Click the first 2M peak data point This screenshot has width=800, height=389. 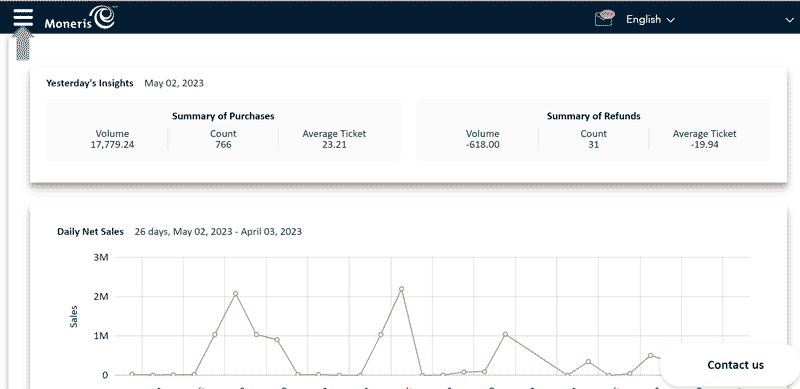coord(235,294)
